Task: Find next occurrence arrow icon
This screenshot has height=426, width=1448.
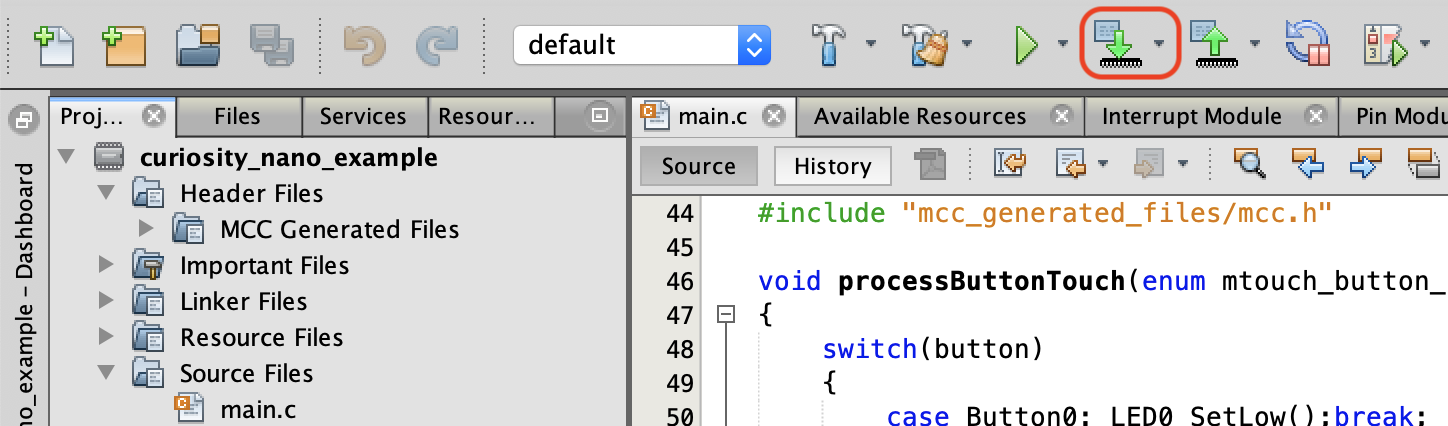Action: pyautogui.click(x=1366, y=163)
